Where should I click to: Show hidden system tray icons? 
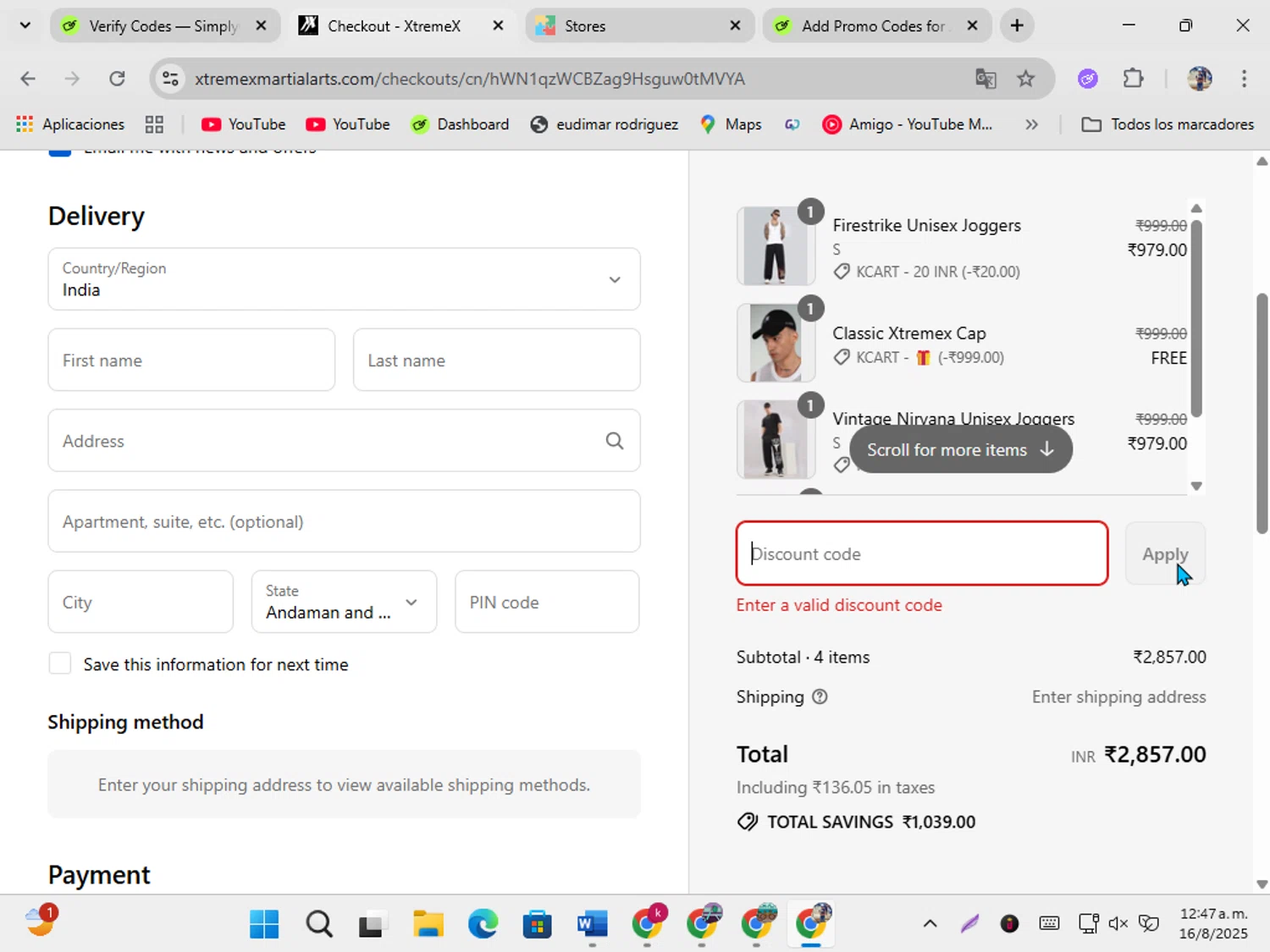point(930,923)
